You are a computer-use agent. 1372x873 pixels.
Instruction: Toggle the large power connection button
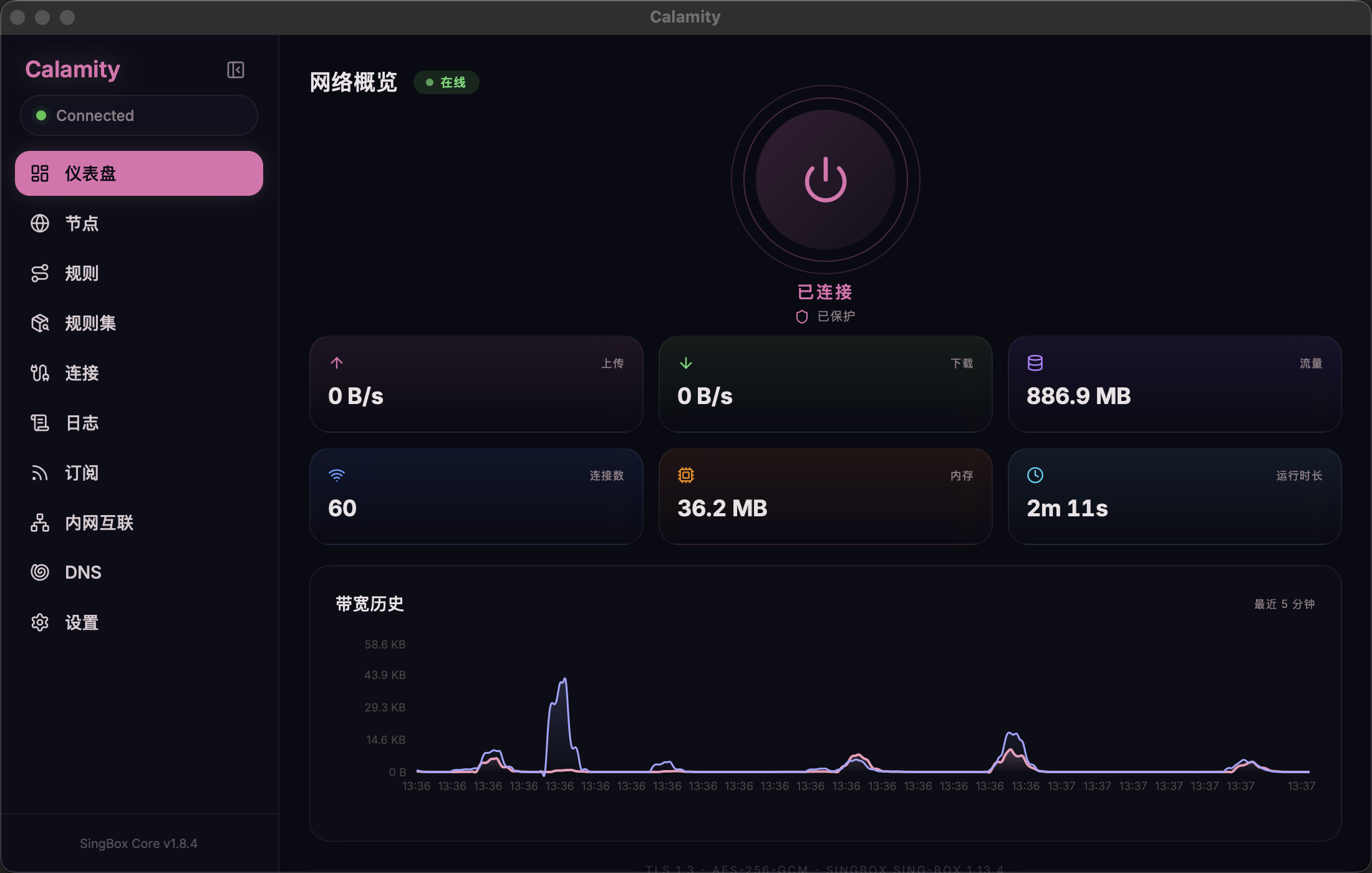coord(825,180)
